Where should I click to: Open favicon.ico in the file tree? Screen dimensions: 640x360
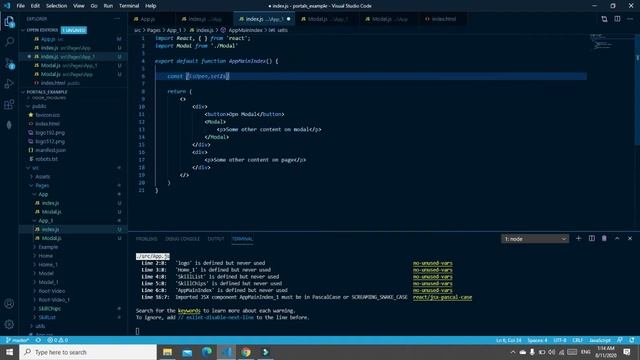point(47,115)
